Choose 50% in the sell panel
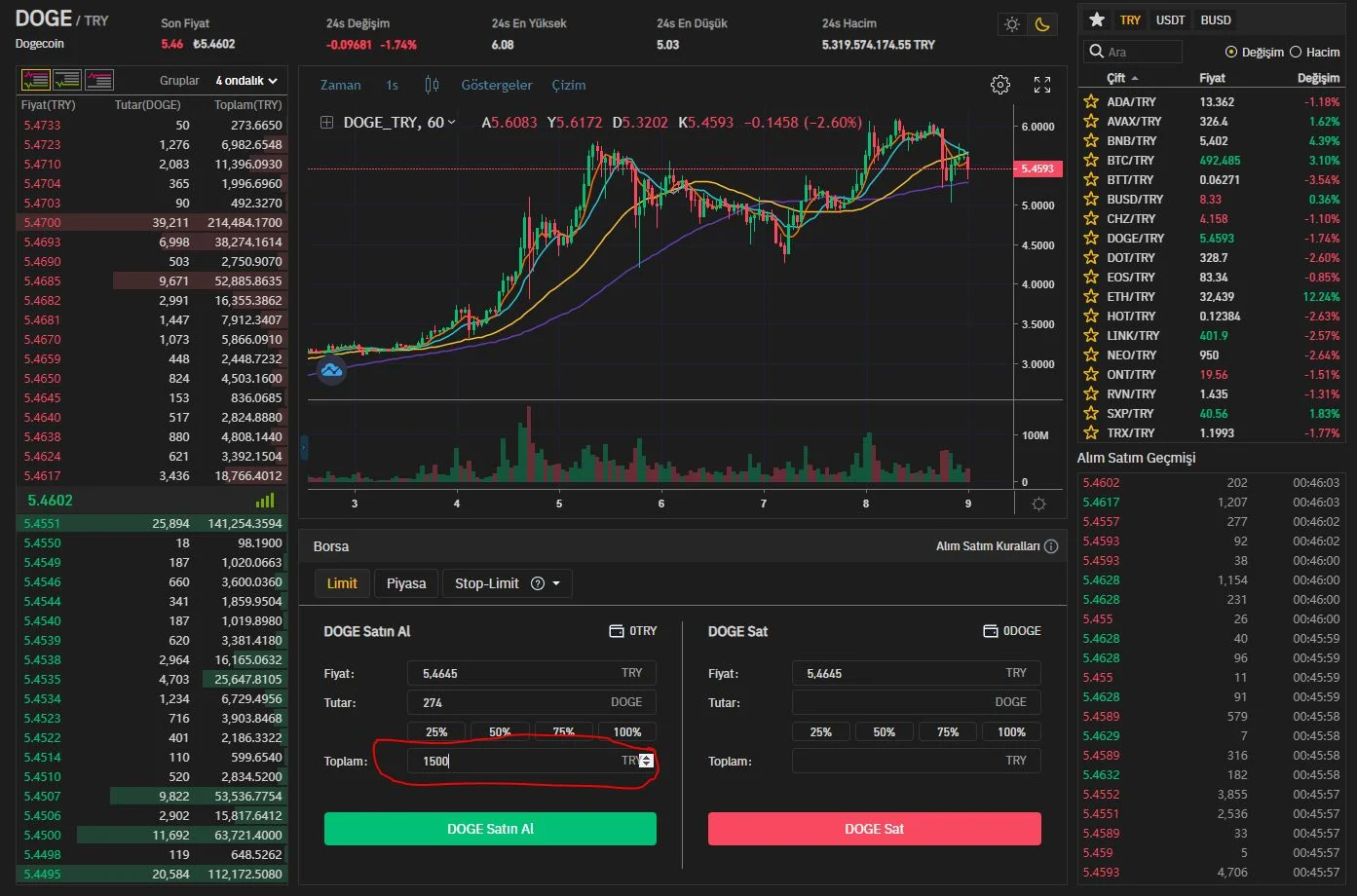The image size is (1357, 896). pyautogui.click(x=885, y=731)
